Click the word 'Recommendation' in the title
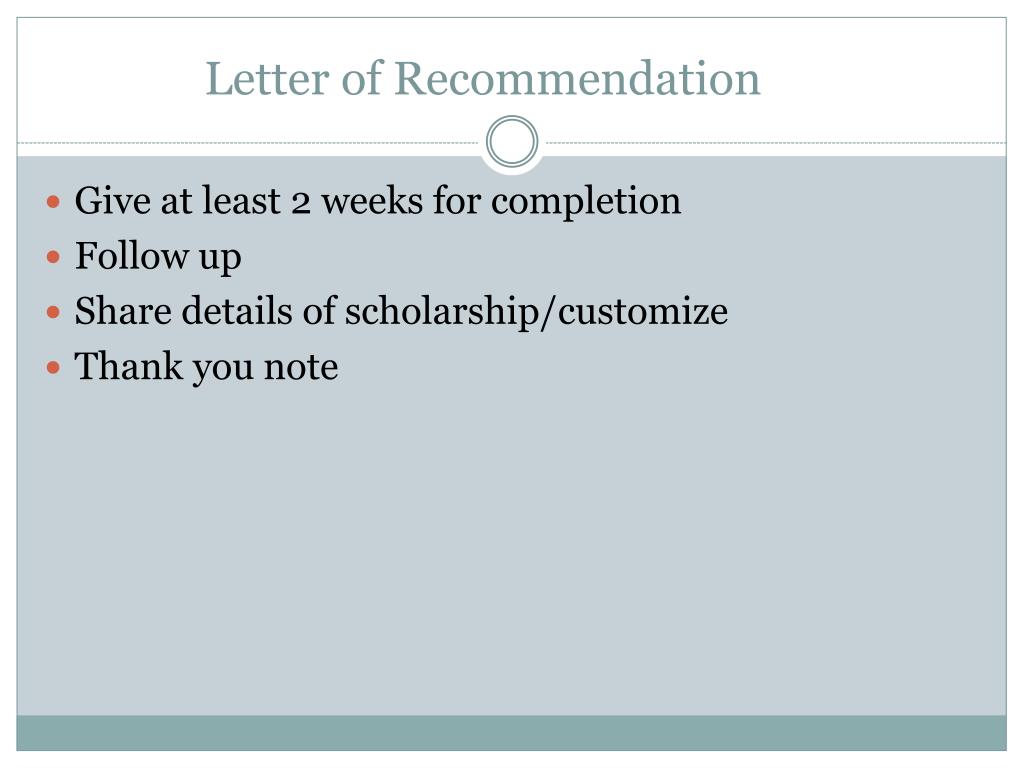Image resolution: width=1024 pixels, height=768 pixels. click(x=577, y=78)
